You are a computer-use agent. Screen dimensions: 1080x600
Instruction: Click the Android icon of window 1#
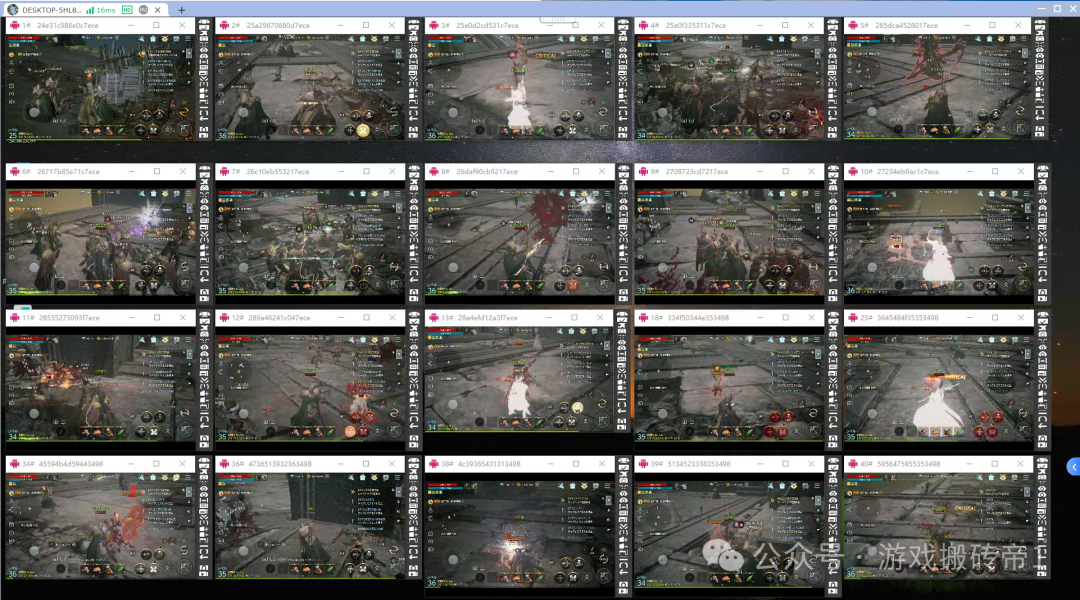pos(15,25)
